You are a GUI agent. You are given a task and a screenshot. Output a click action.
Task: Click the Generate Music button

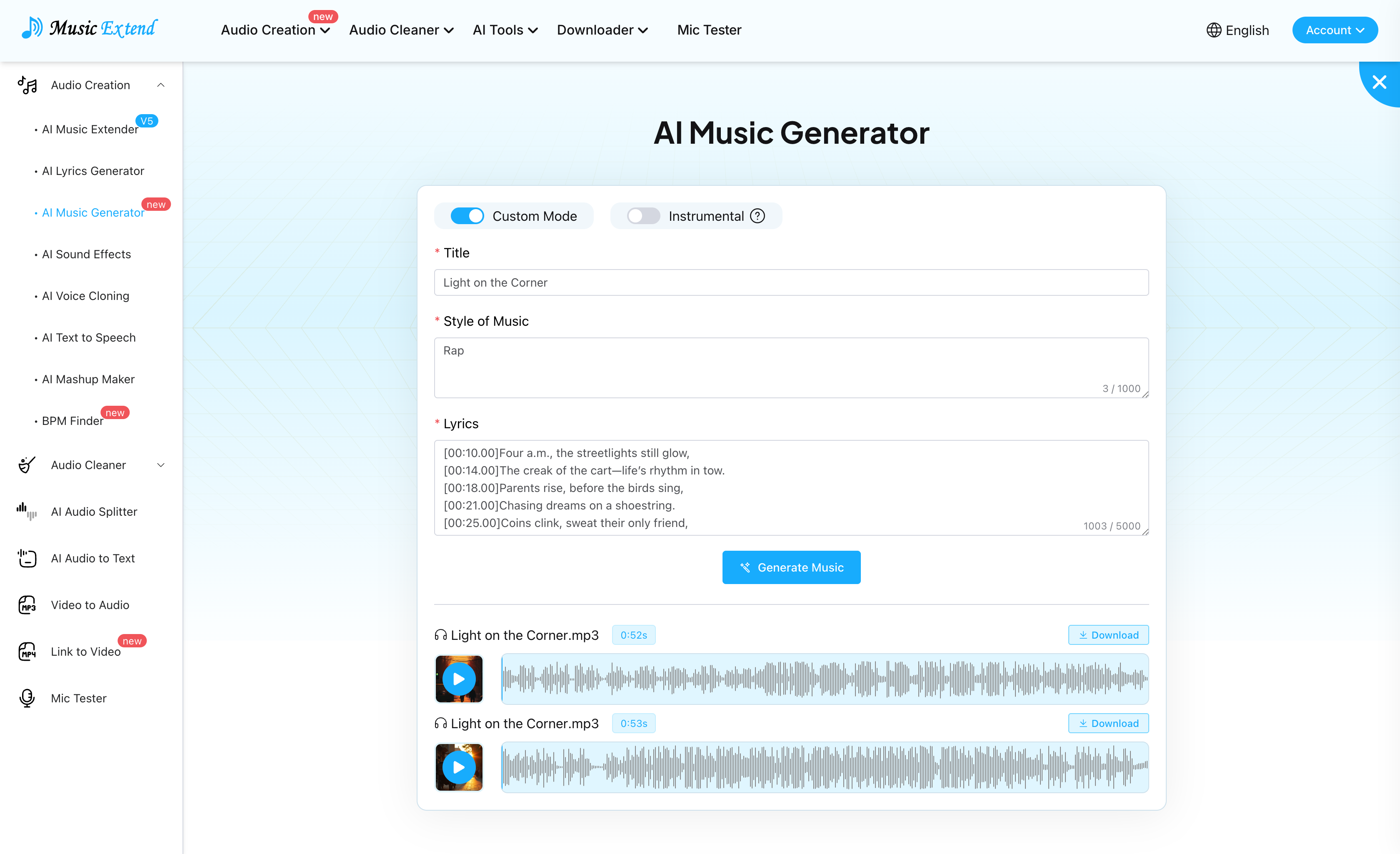791,567
